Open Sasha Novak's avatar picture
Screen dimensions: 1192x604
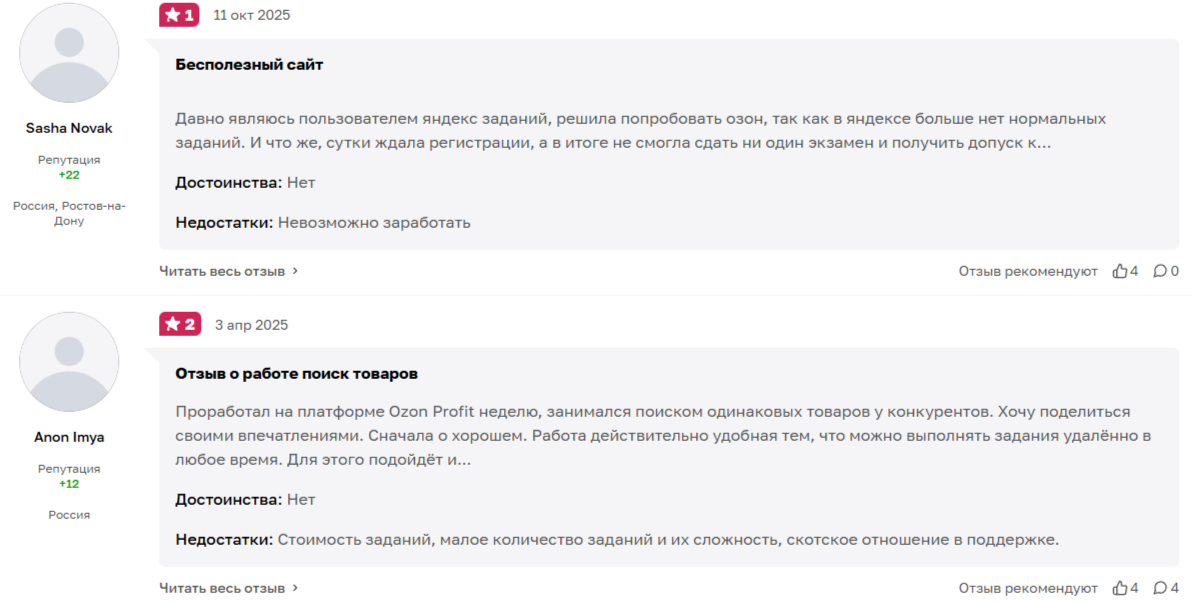tap(68, 53)
